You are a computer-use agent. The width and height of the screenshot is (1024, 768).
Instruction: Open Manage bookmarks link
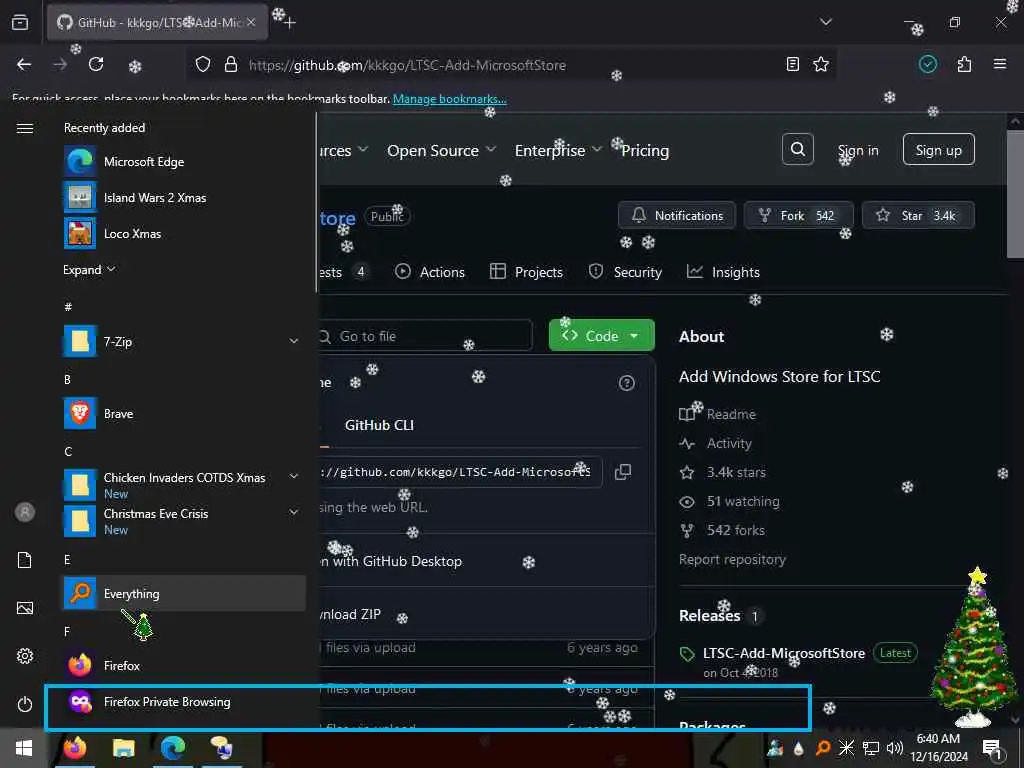click(x=449, y=99)
